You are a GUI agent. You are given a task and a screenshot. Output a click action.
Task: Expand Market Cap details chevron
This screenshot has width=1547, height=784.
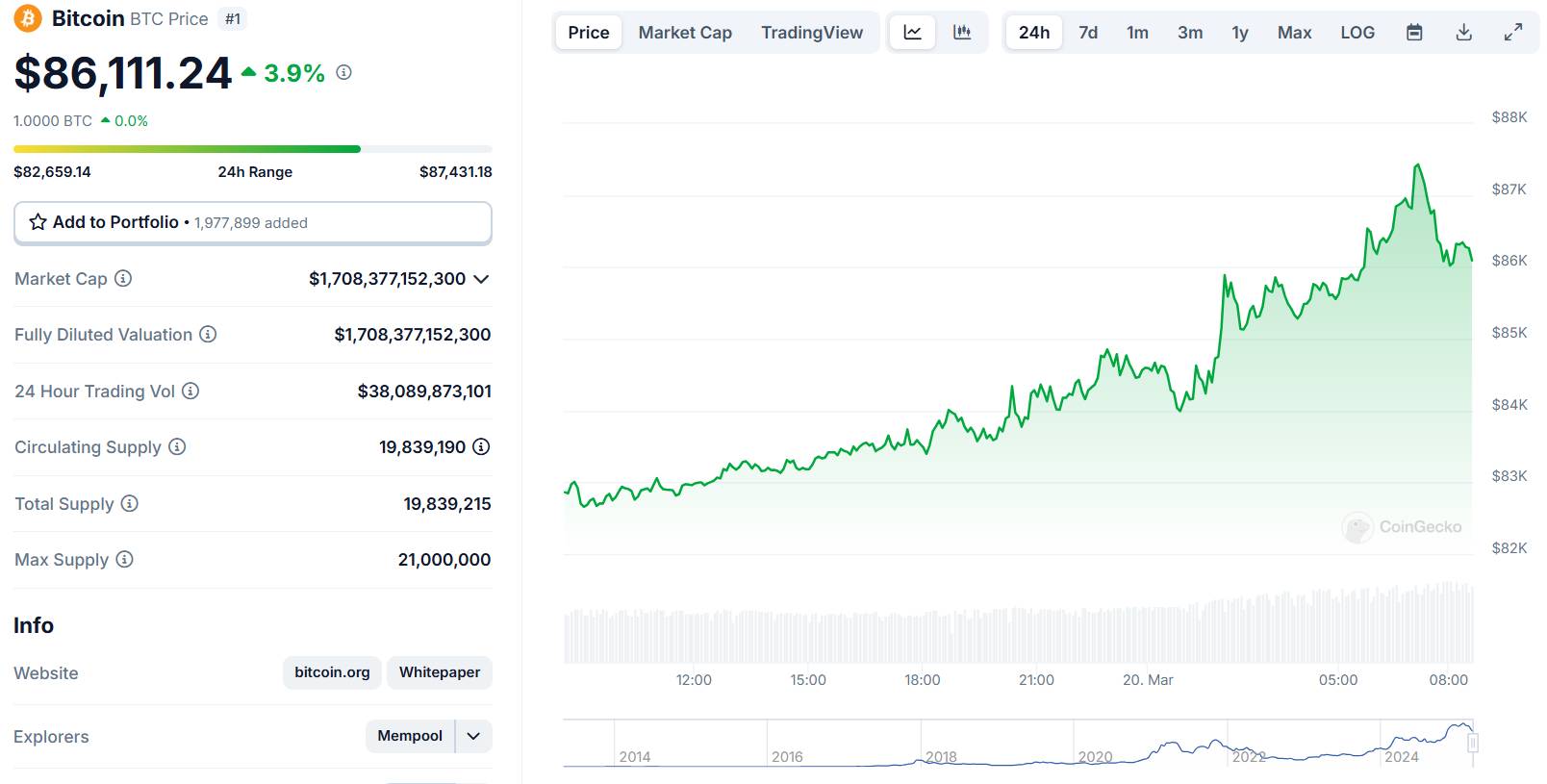pyautogui.click(x=482, y=279)
